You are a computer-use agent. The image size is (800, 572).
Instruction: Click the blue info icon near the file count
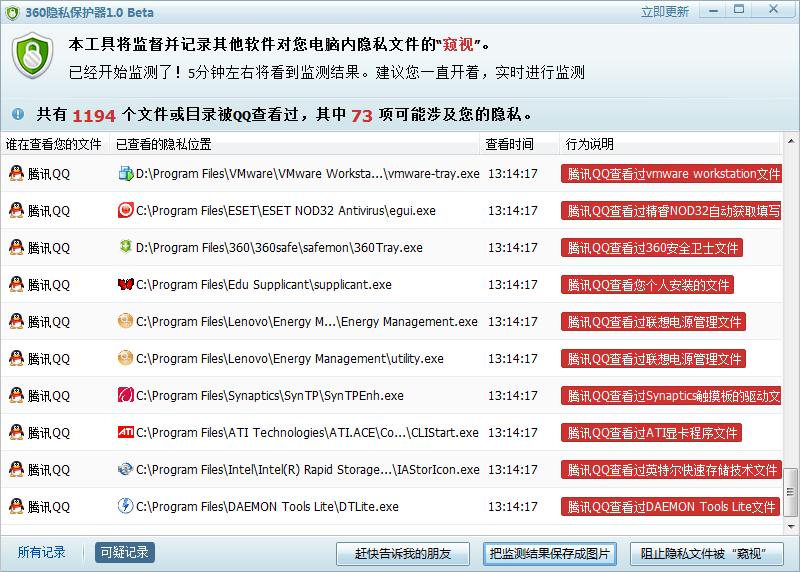click(18, 114)
